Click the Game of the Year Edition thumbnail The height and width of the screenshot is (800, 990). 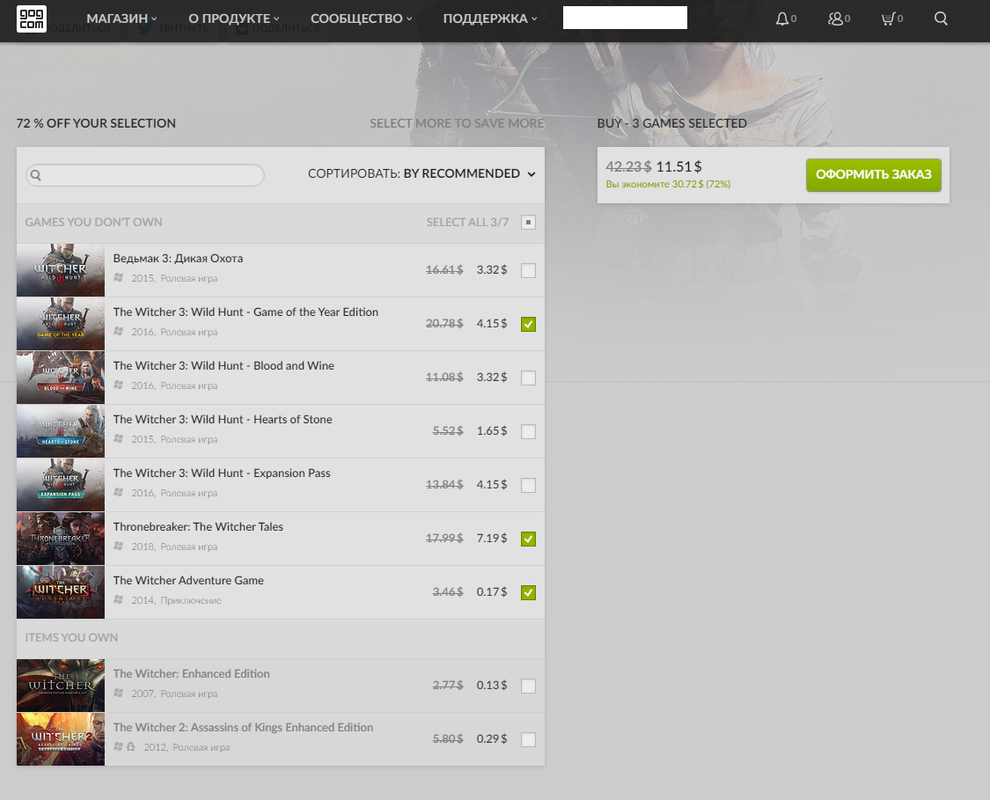61,324
